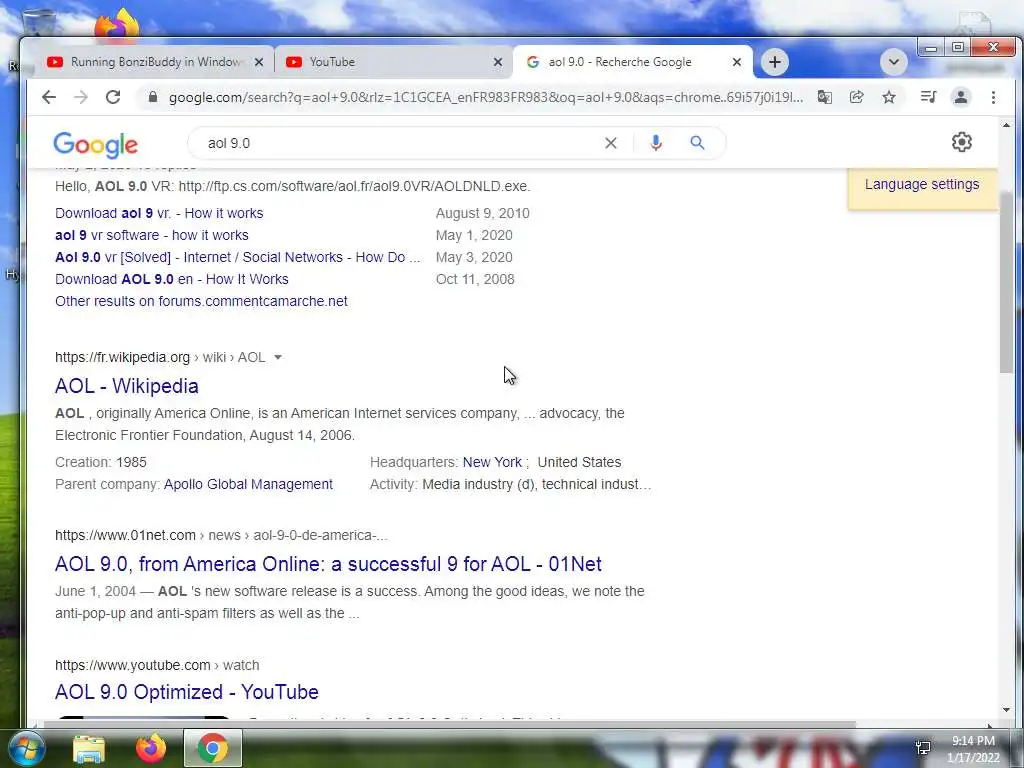The width and height of the screenshot is (1024, 768).
Task: Open Chrome three-dot menu
Action: point(993,97)
